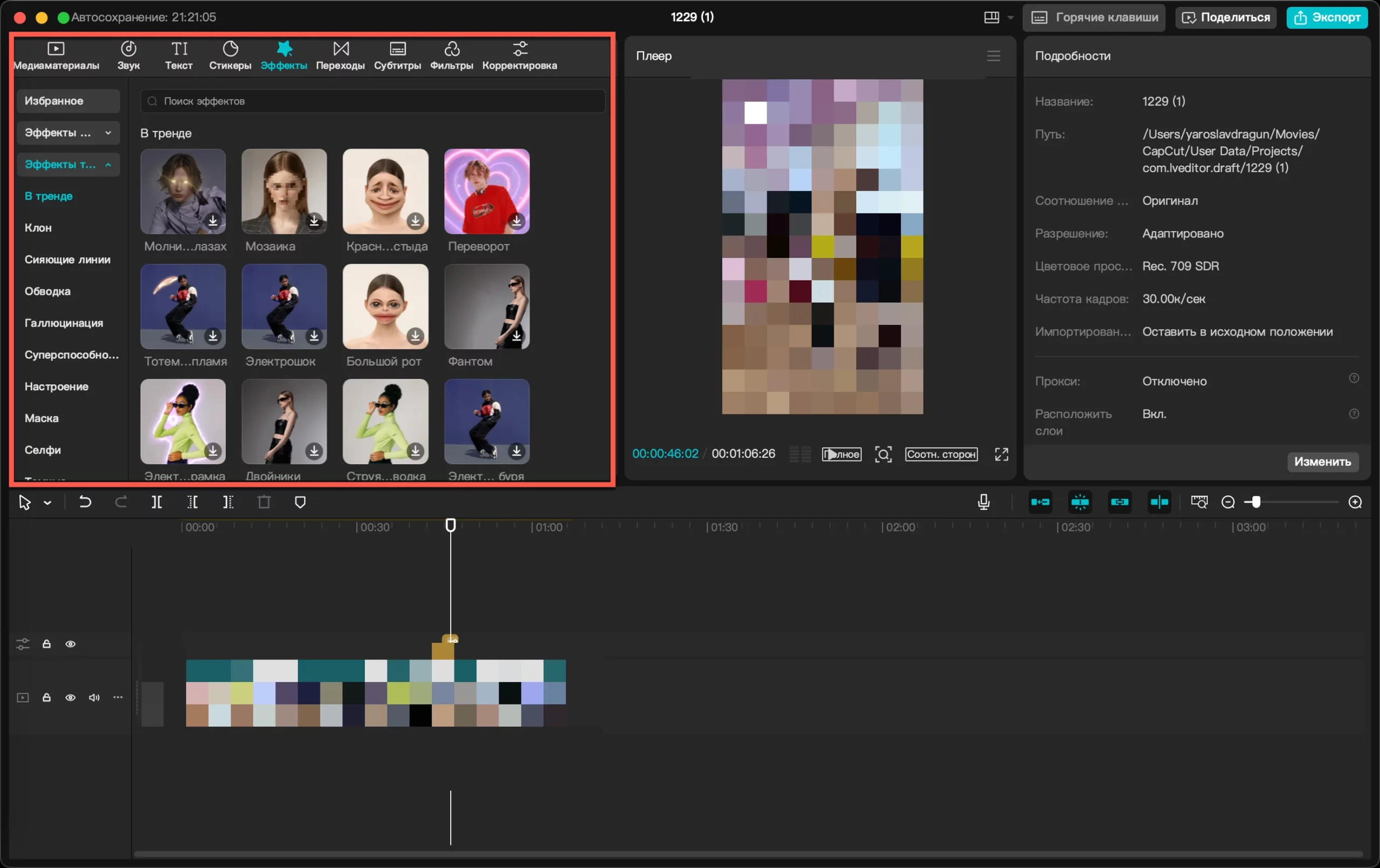The image size is (1380, 868).
Task: Expand the Эффекты collapsed category
Action: coord(68,133)
